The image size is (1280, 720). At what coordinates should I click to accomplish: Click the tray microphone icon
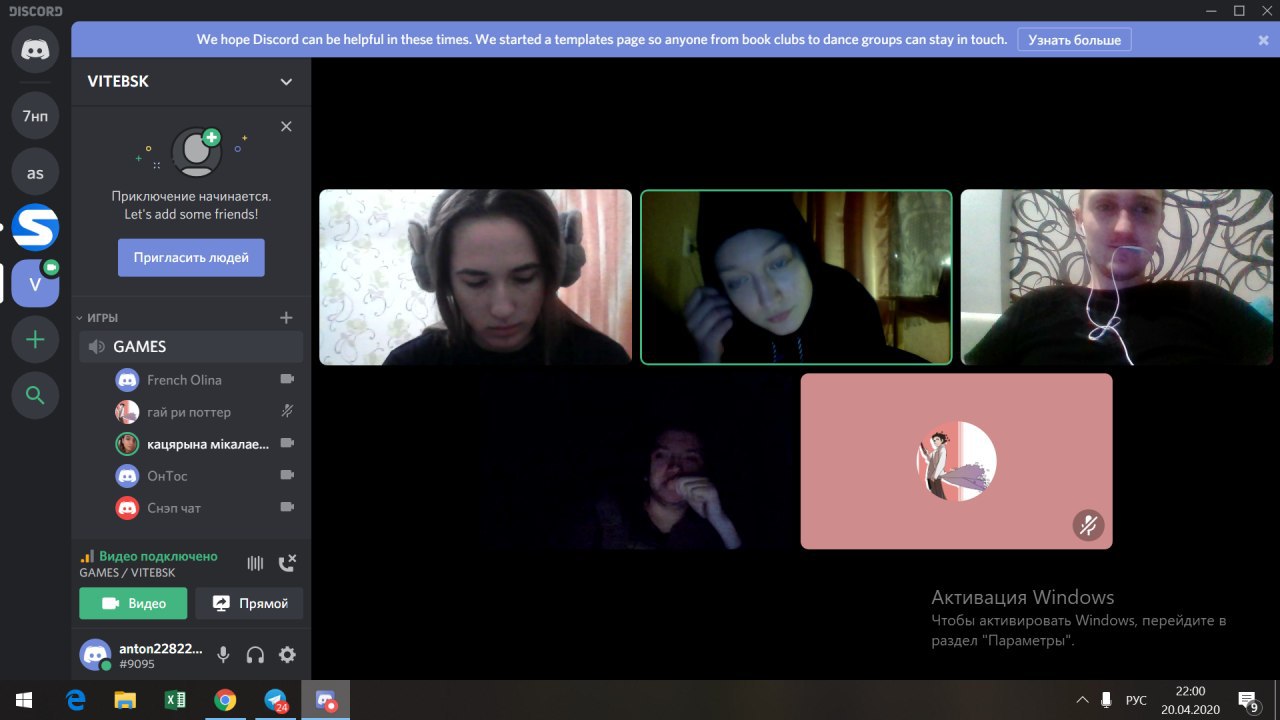coord(1107,700)
